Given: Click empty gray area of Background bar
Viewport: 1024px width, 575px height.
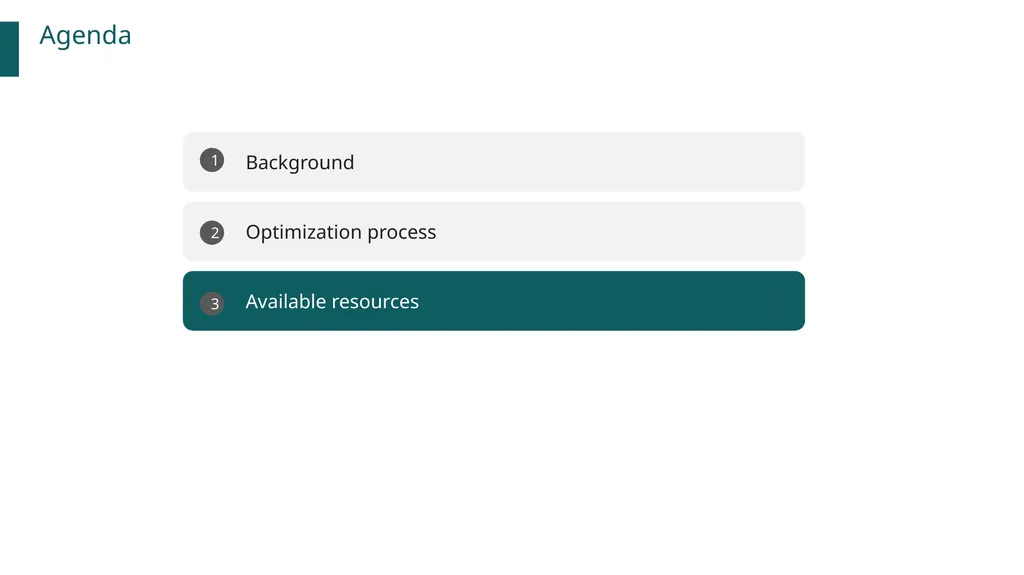Looking at the screenshot, I should (x=588, y=161).
